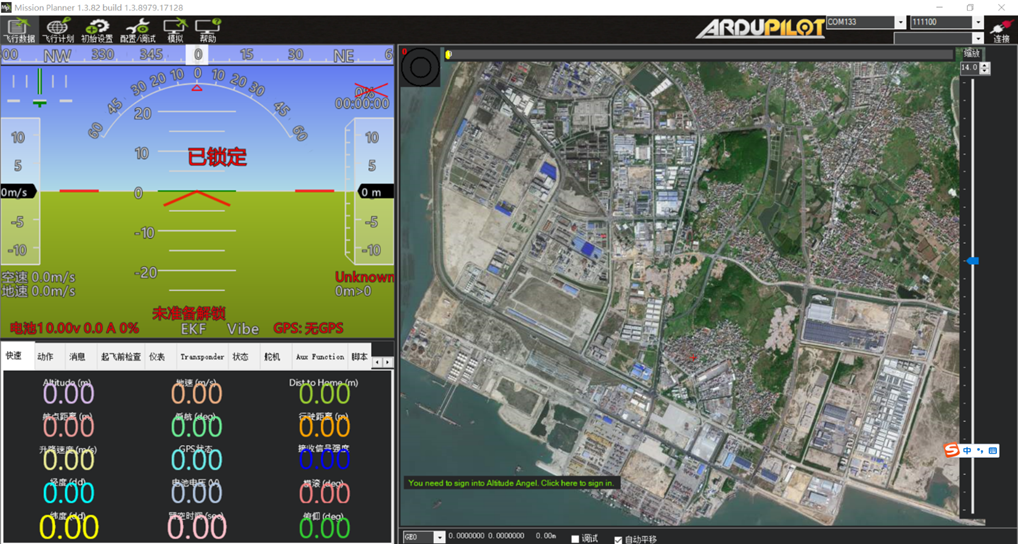Increase the map zoom value stepper
1018x544 pixels.
[985, 65]
